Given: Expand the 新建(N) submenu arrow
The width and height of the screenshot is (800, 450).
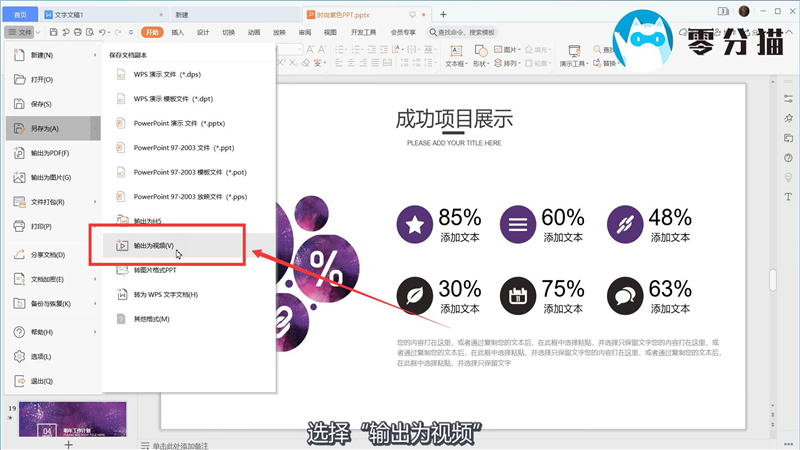Looking at the screenshot, I should [96, 55].
